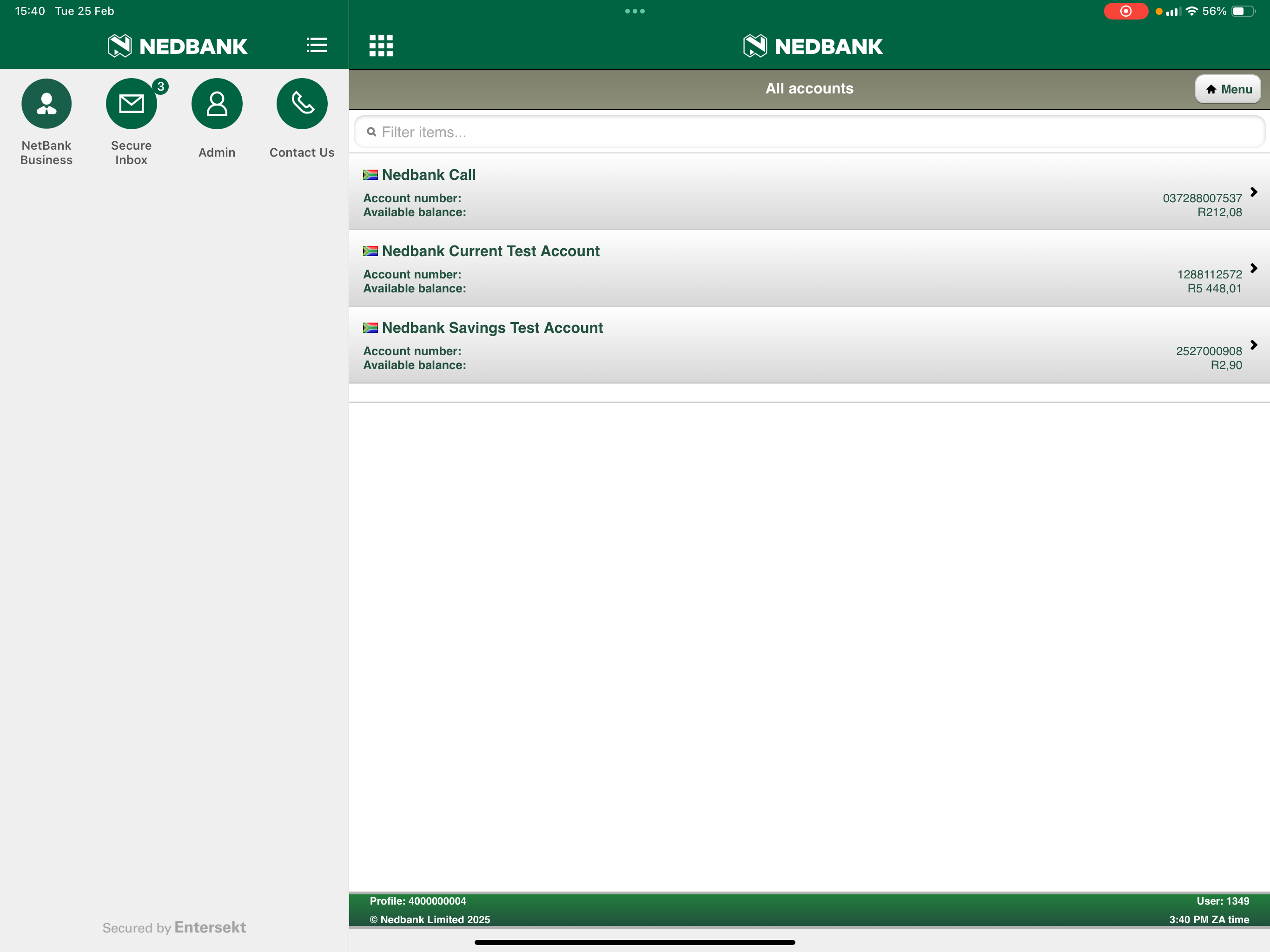Open the grid apps icon
The image size is (1270, 952).
click(381, 46)
